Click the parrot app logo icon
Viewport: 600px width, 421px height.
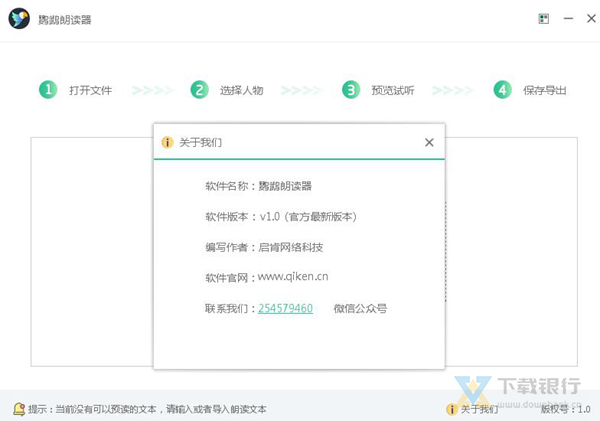19,18
